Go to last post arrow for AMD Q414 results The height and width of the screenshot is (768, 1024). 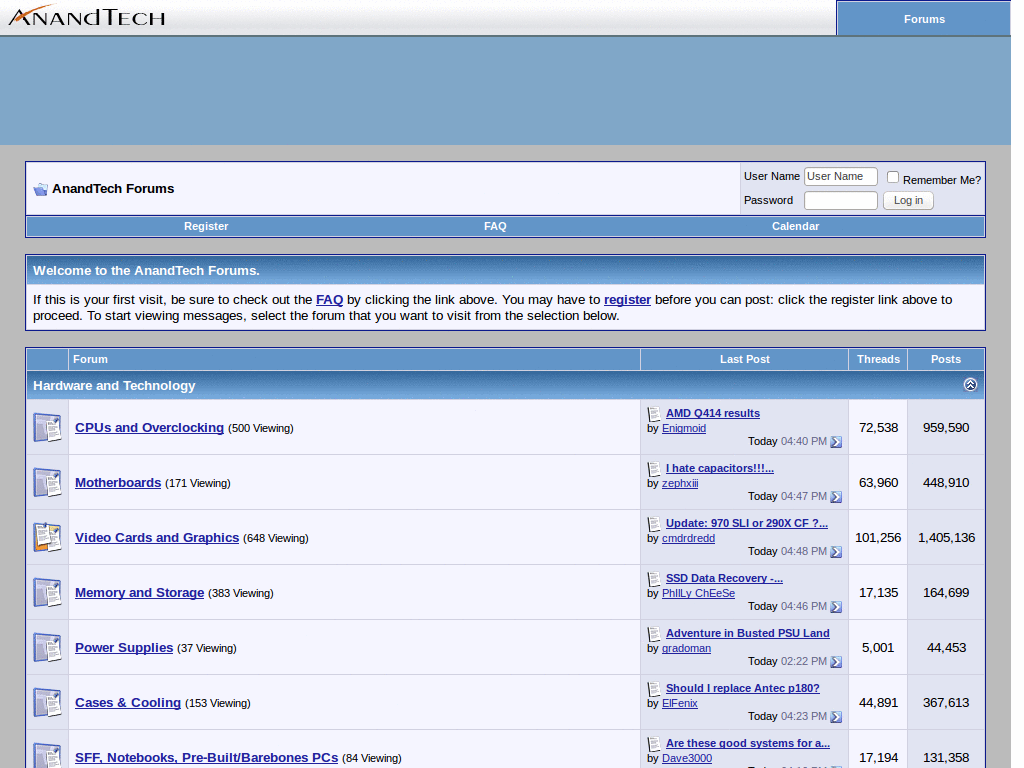pyautogui.click(x=836, y=442)
